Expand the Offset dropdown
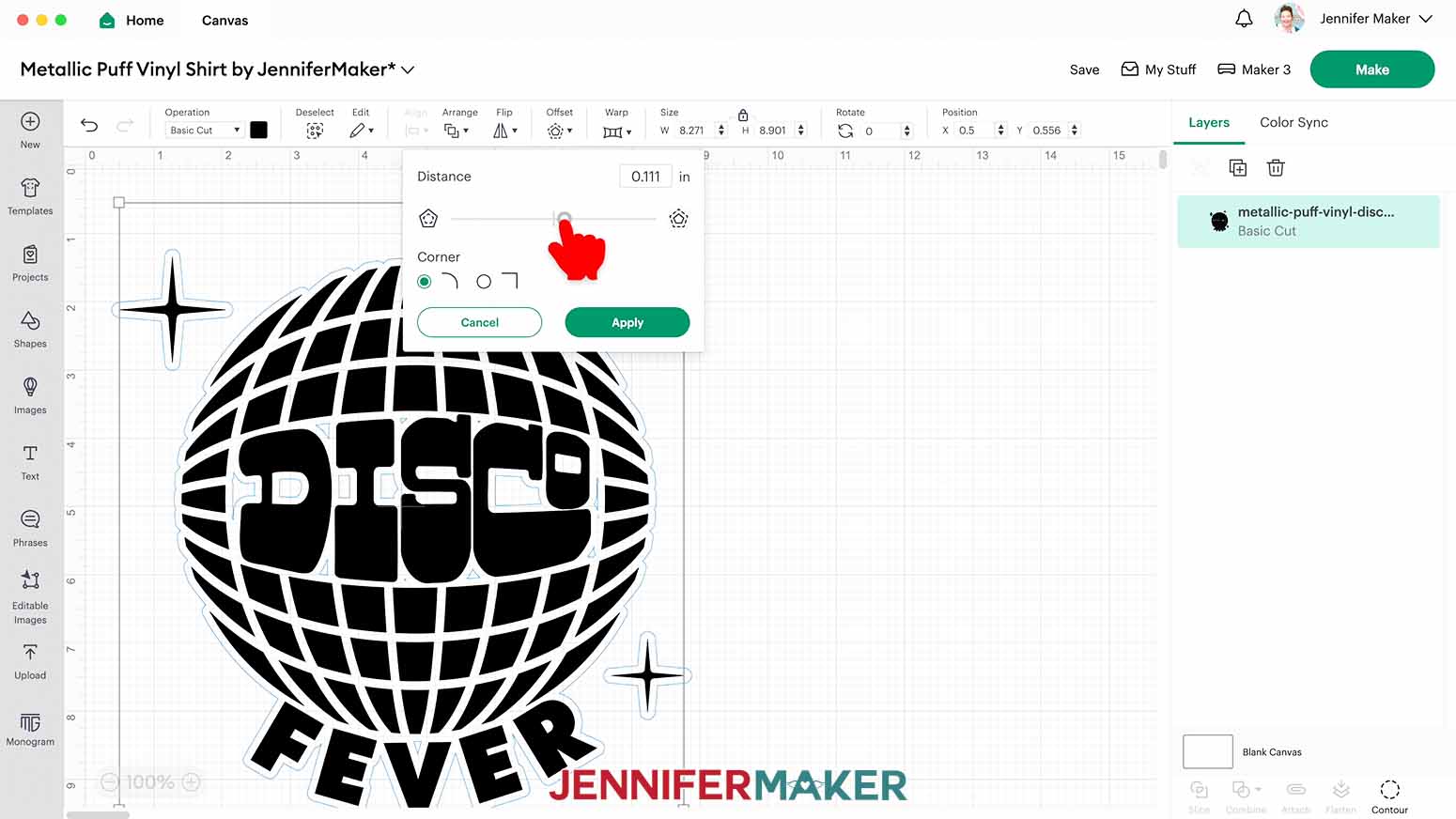This screenshot has width=1456, height=819. [x=560, y=131]
